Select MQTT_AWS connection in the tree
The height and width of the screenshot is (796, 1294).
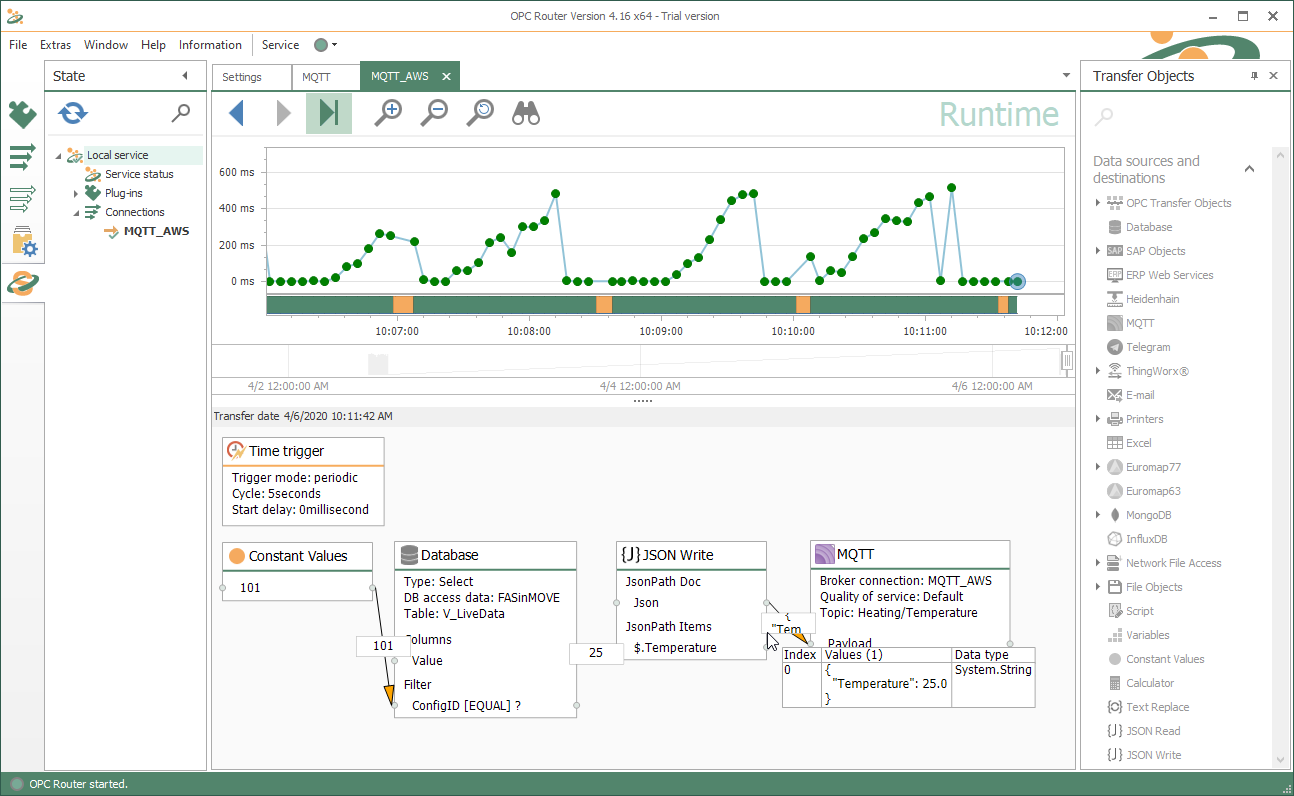pos(156,231)
